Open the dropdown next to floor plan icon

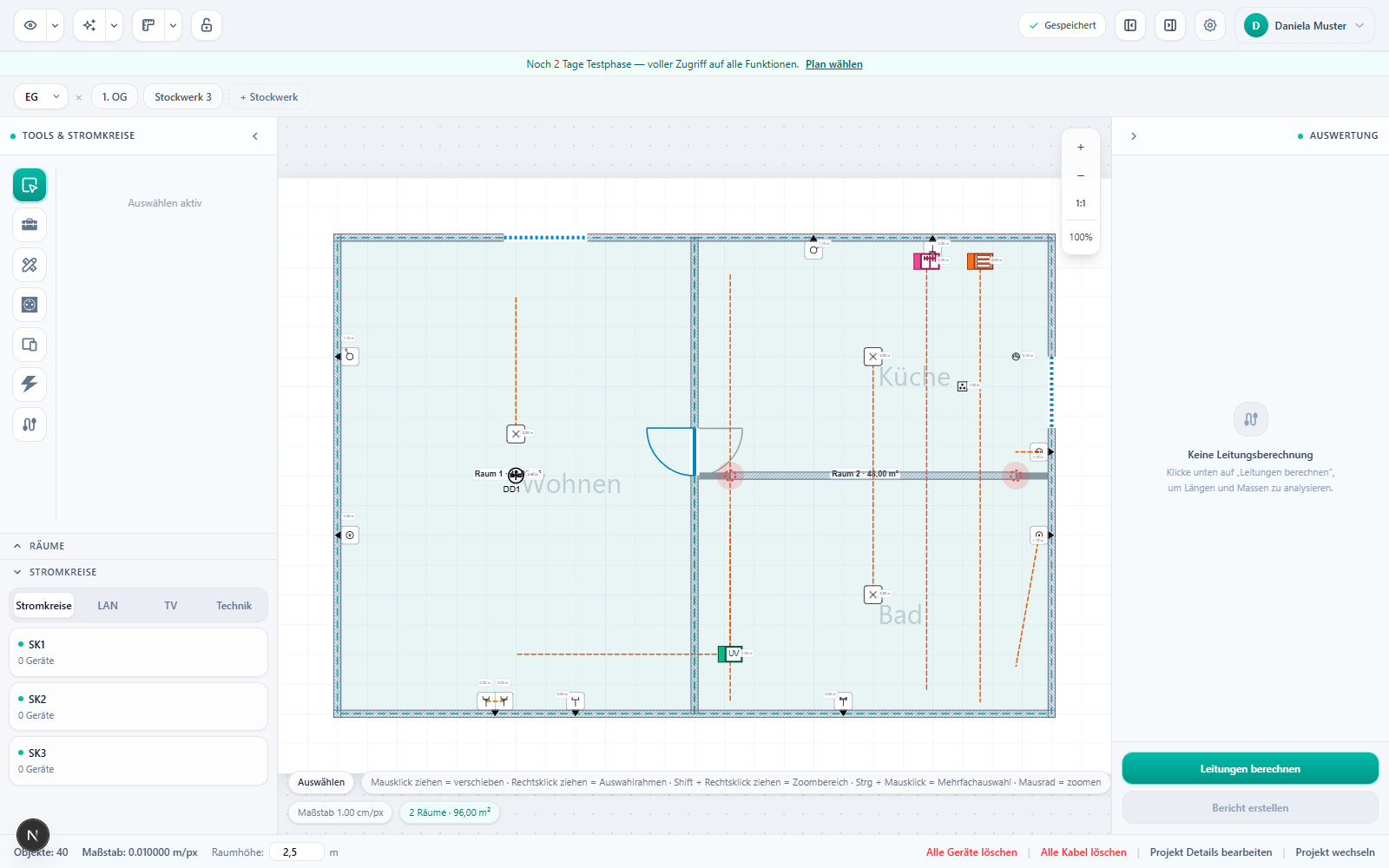click(173, 25)
